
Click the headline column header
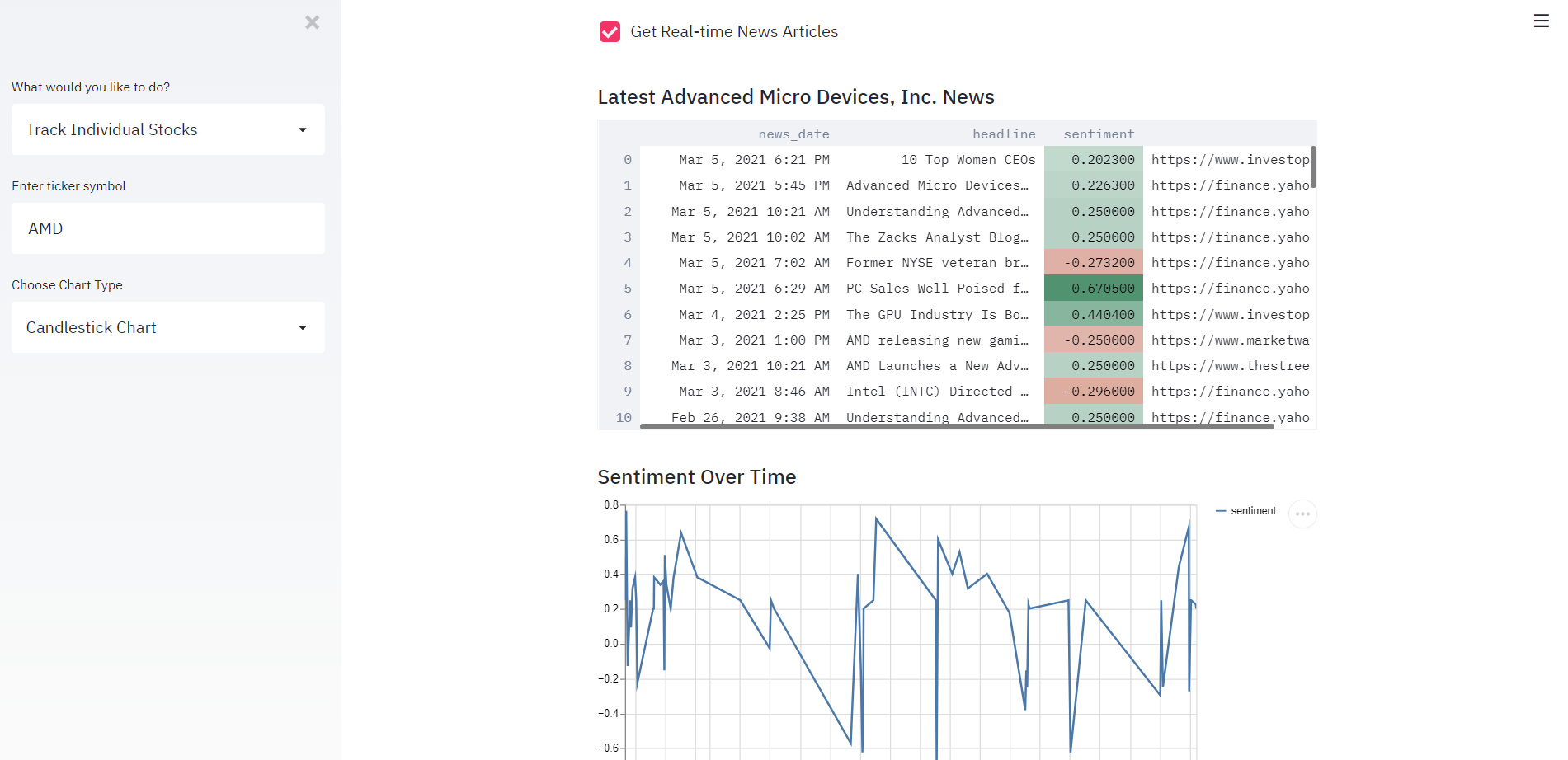(941, 134)
